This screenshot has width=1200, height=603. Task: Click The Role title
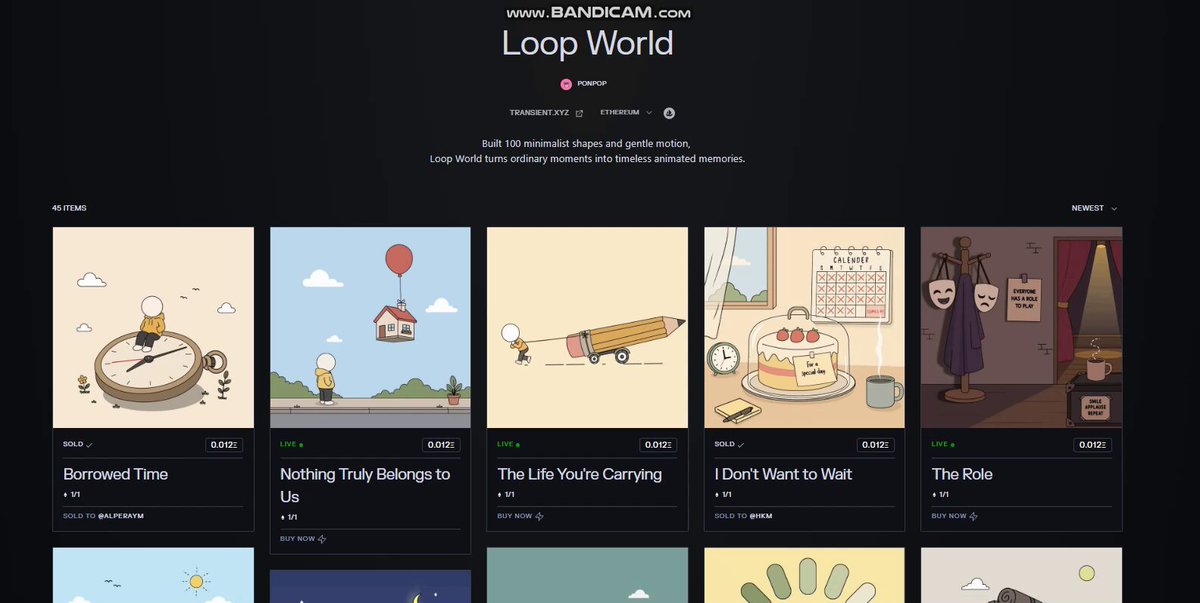962,474
